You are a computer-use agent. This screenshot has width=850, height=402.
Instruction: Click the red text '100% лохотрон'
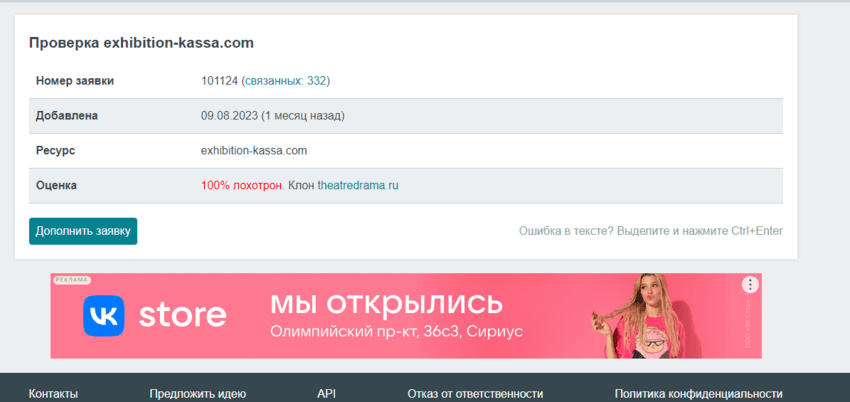tap(242, 185)
